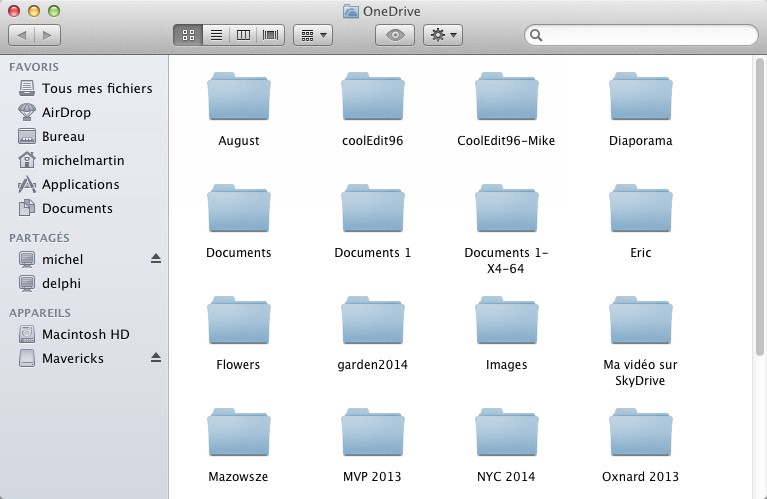Switch to list view
The height and width of the screenshot is (499, 767).
pos(215,35)
